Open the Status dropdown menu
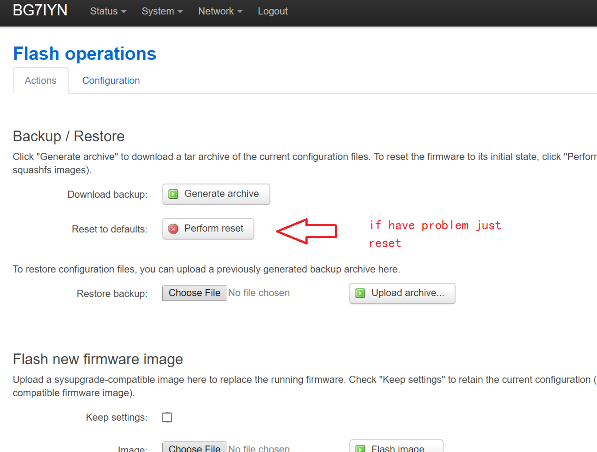The width and height of the screenshot is (597, 452). (108, 11)
